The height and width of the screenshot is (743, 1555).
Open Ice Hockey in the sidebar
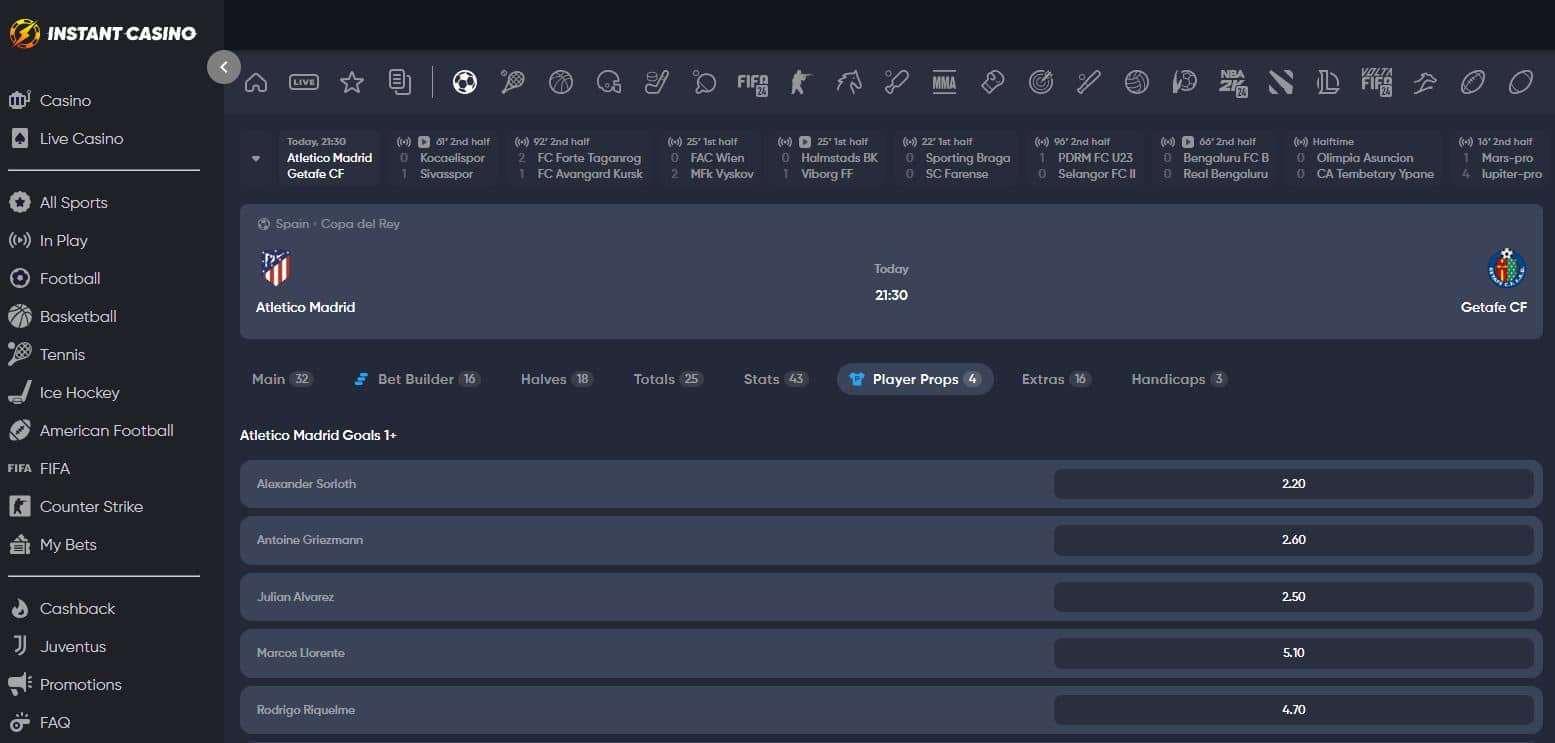click(79, 393)
